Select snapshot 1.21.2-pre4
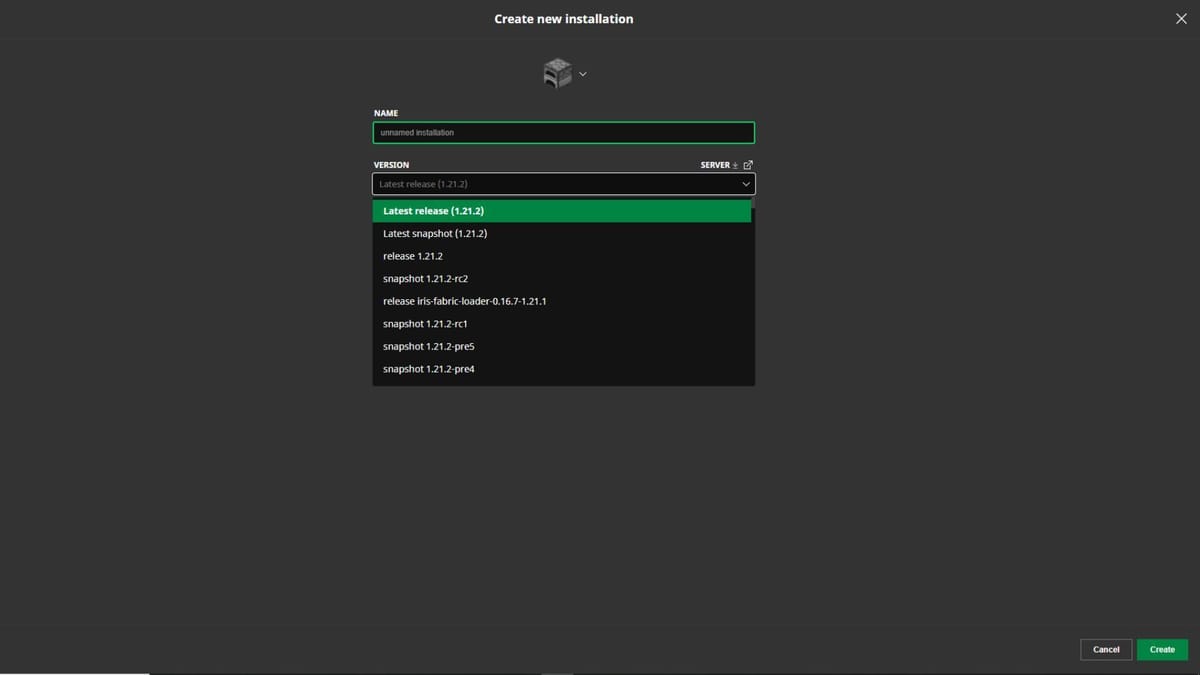The height and width of the screenshot is (675, 1200). 563,368
